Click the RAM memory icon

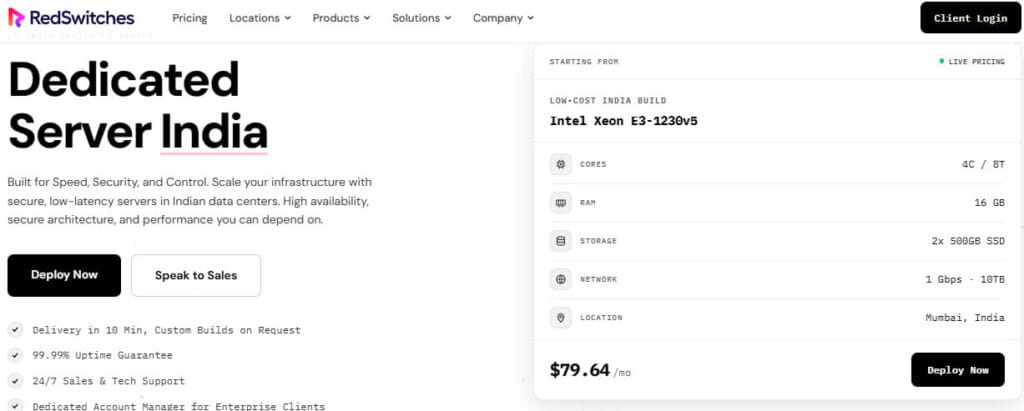click(x=560, y=203)
